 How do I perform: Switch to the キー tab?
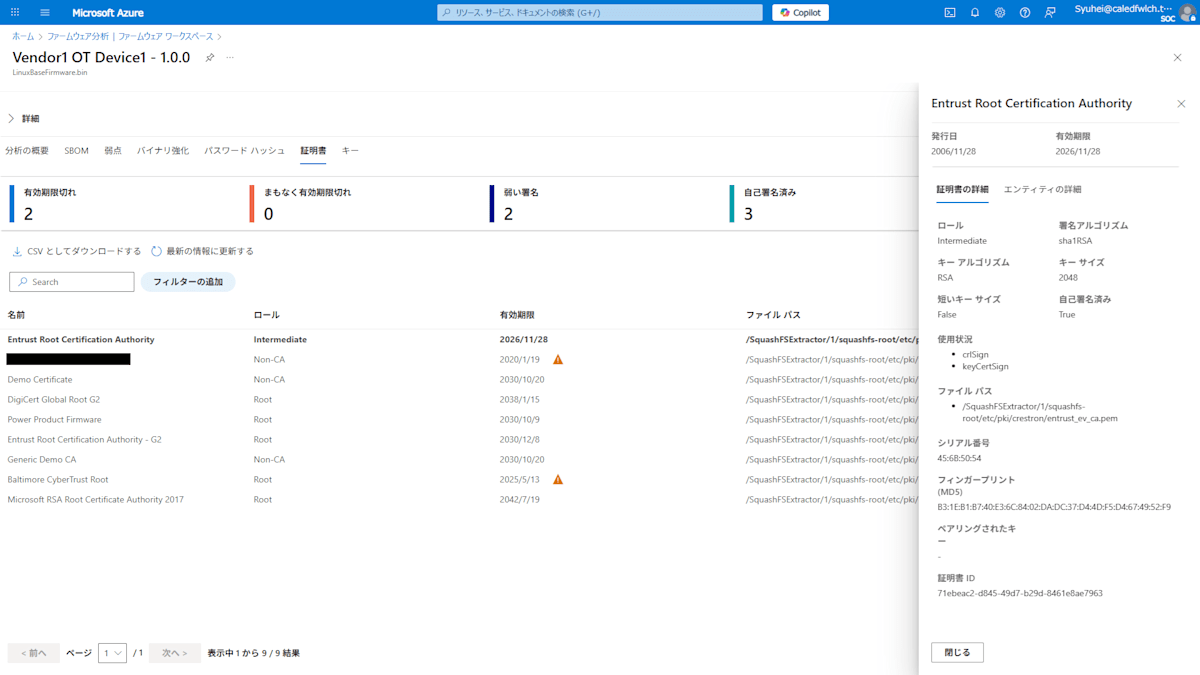click(350, 151)
